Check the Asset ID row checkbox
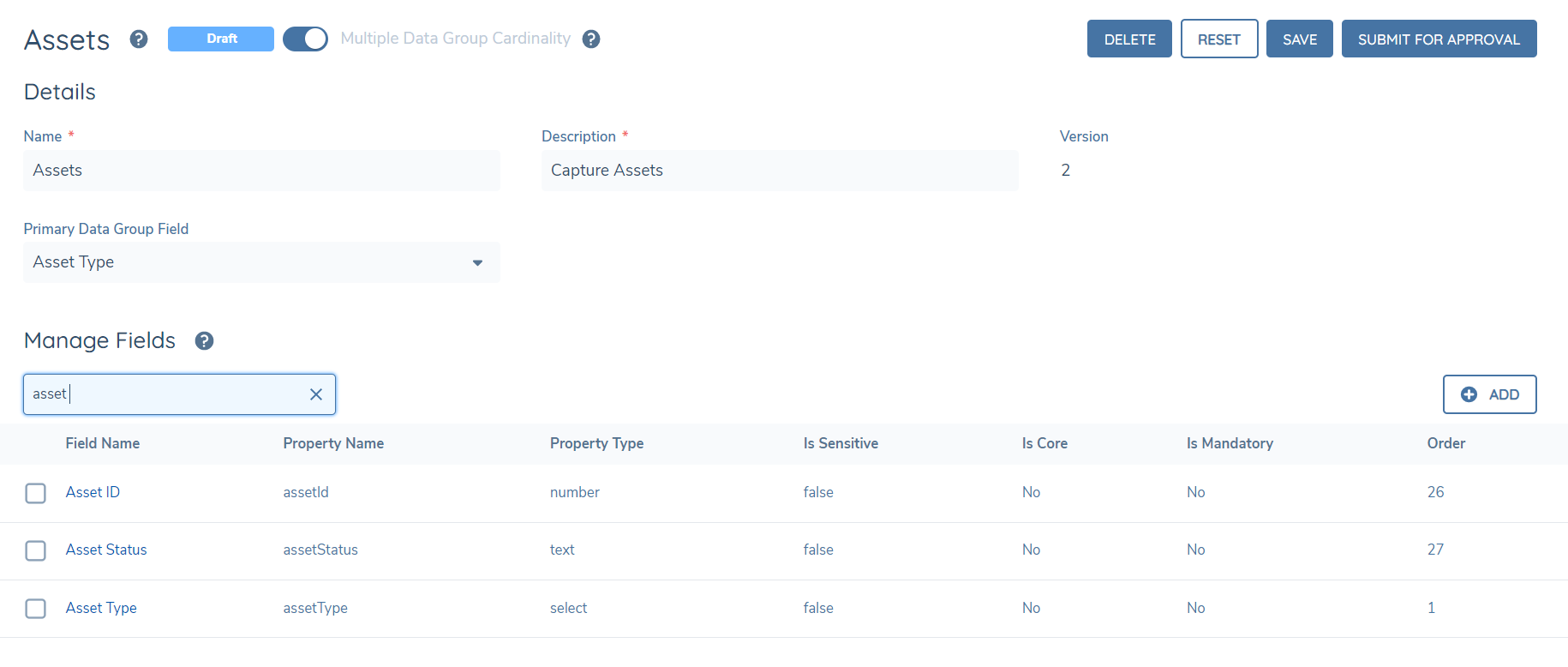1568x667 pixels. pyautogui.click(x=36, y=493)
